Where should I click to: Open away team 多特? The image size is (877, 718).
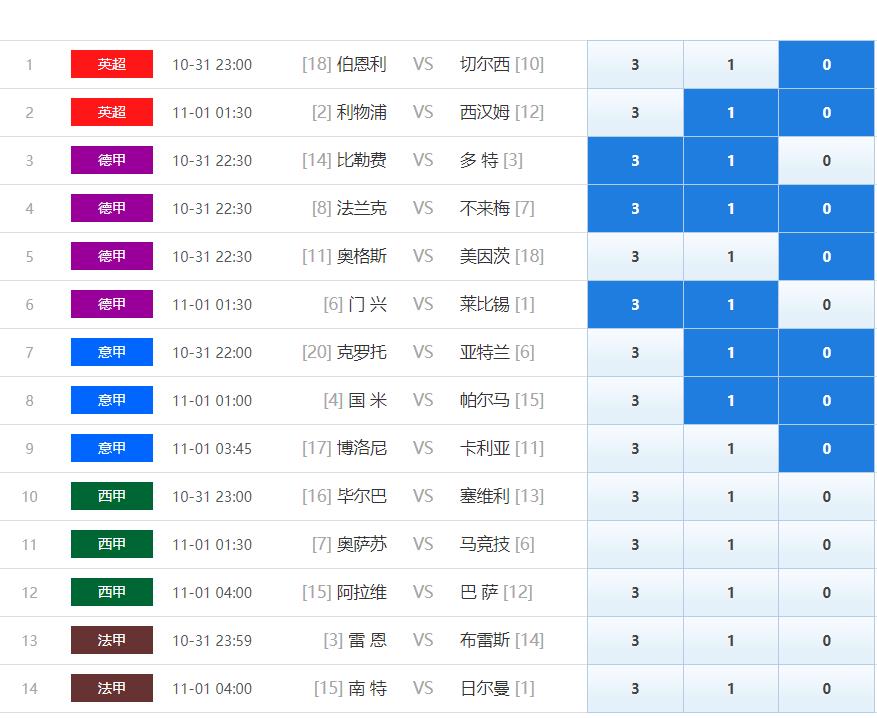(x=479, y=160)
